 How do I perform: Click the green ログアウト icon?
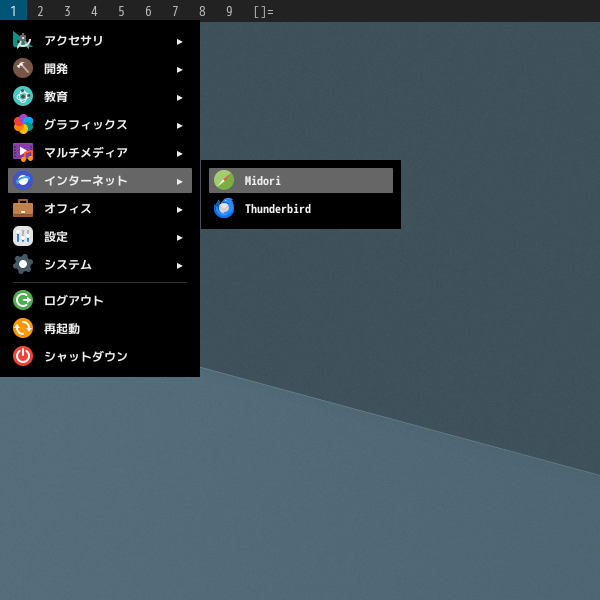click(x=23, y=300)
